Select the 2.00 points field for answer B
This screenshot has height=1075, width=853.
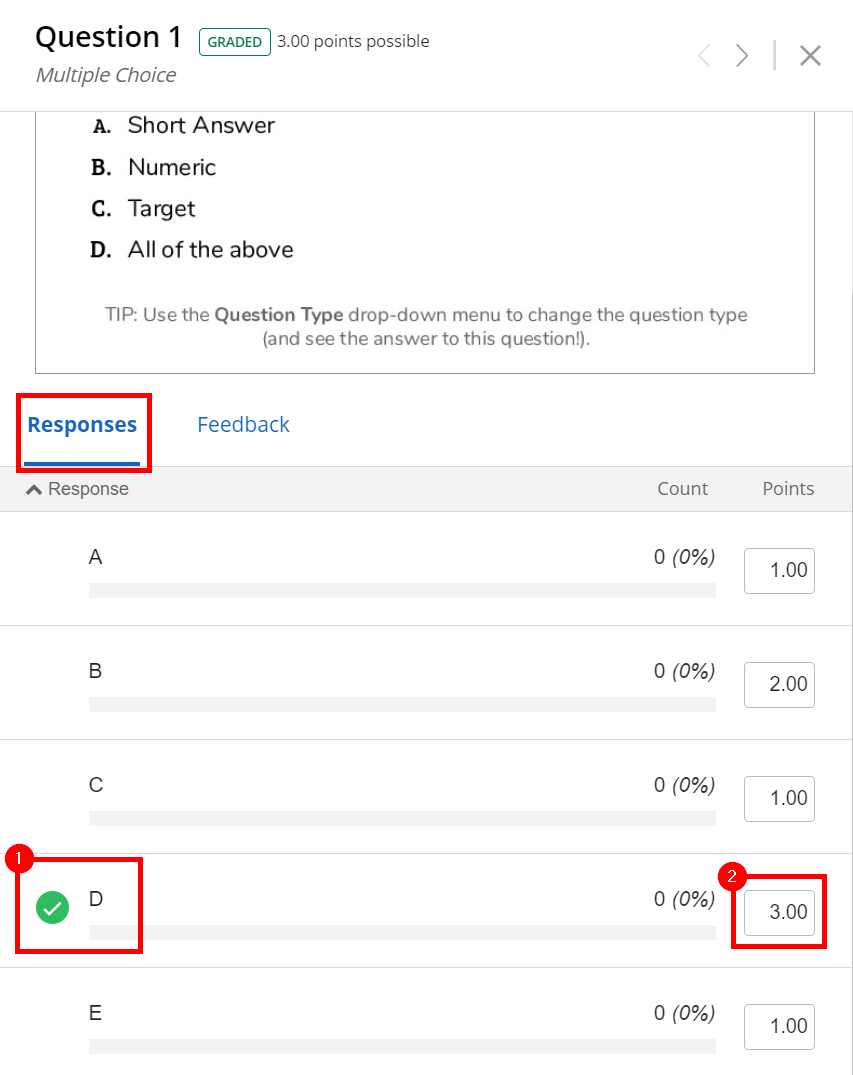click(x=779, y=684)
